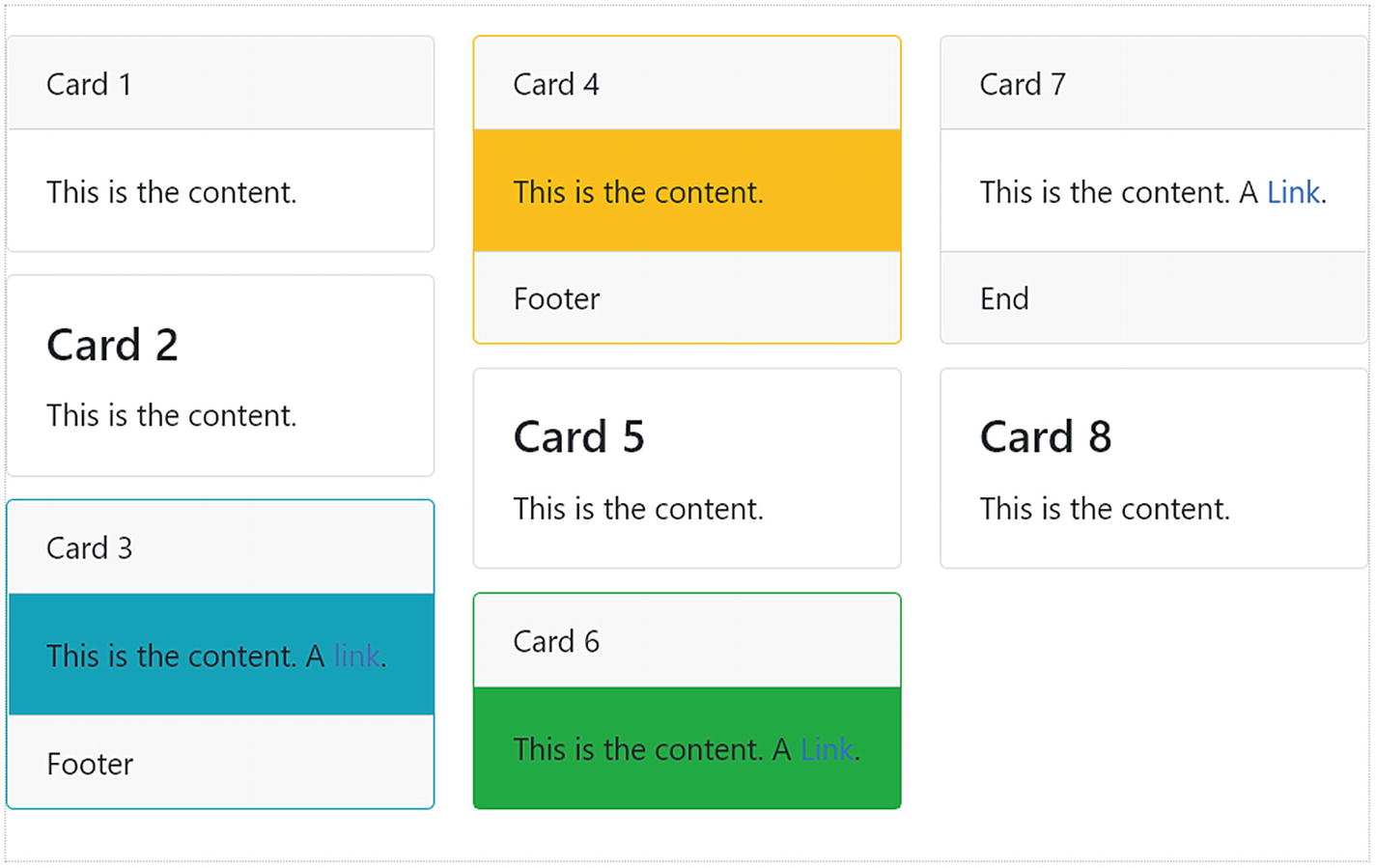1376x868 pixels.
Task: Follow the Link in green Card 6
Action: point(827,749)
